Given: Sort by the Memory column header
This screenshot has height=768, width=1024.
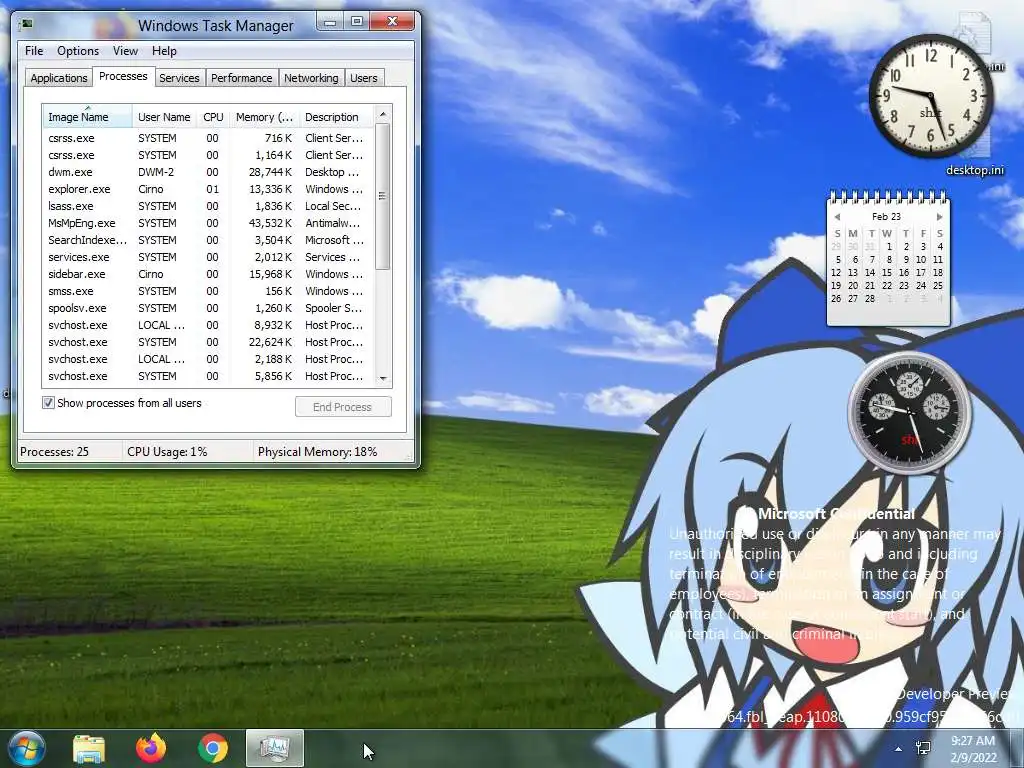Looking at the screenshot, I should (x=264, y=117).
